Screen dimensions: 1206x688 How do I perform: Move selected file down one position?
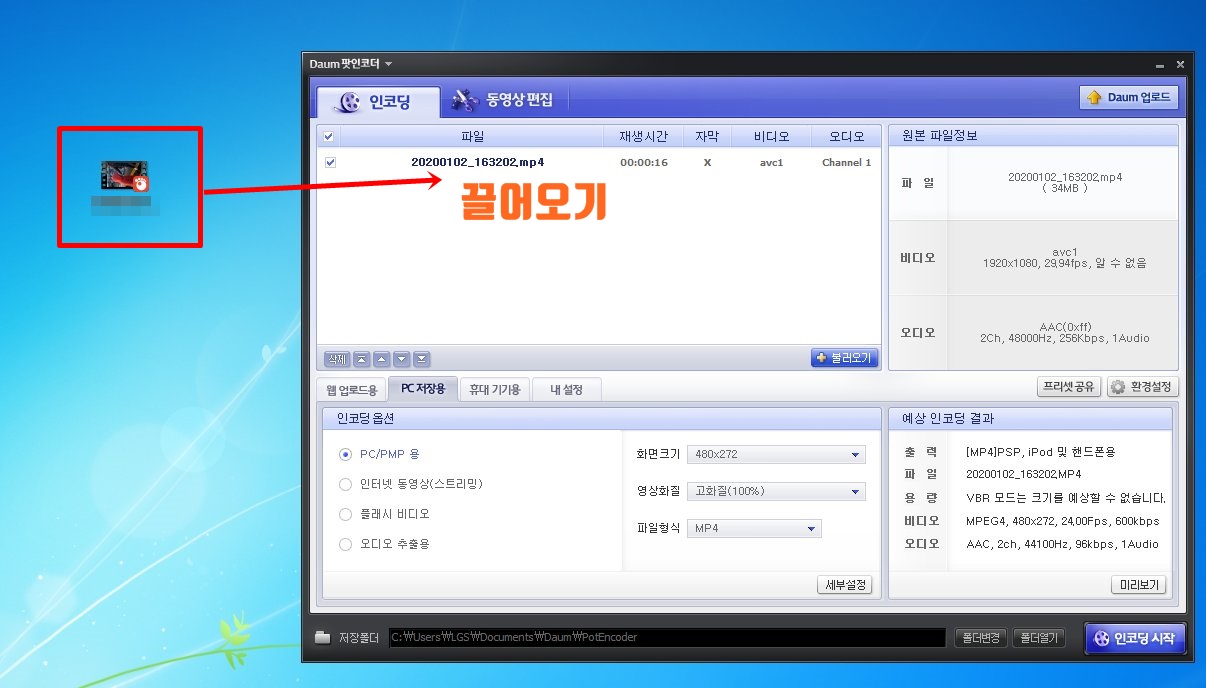(x=401, y=359)
